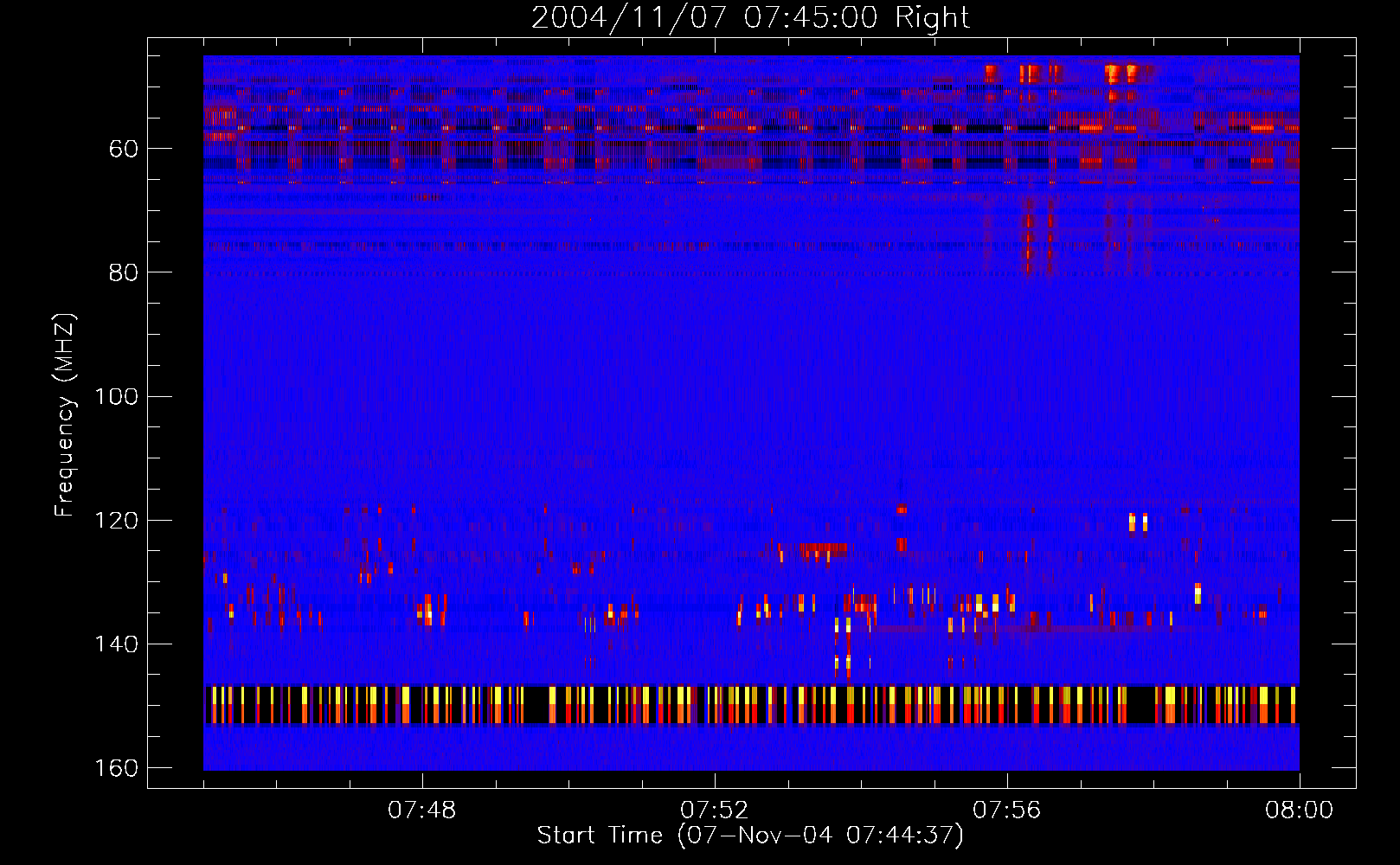Click the 07:52 time tick label

pos(714,811)
